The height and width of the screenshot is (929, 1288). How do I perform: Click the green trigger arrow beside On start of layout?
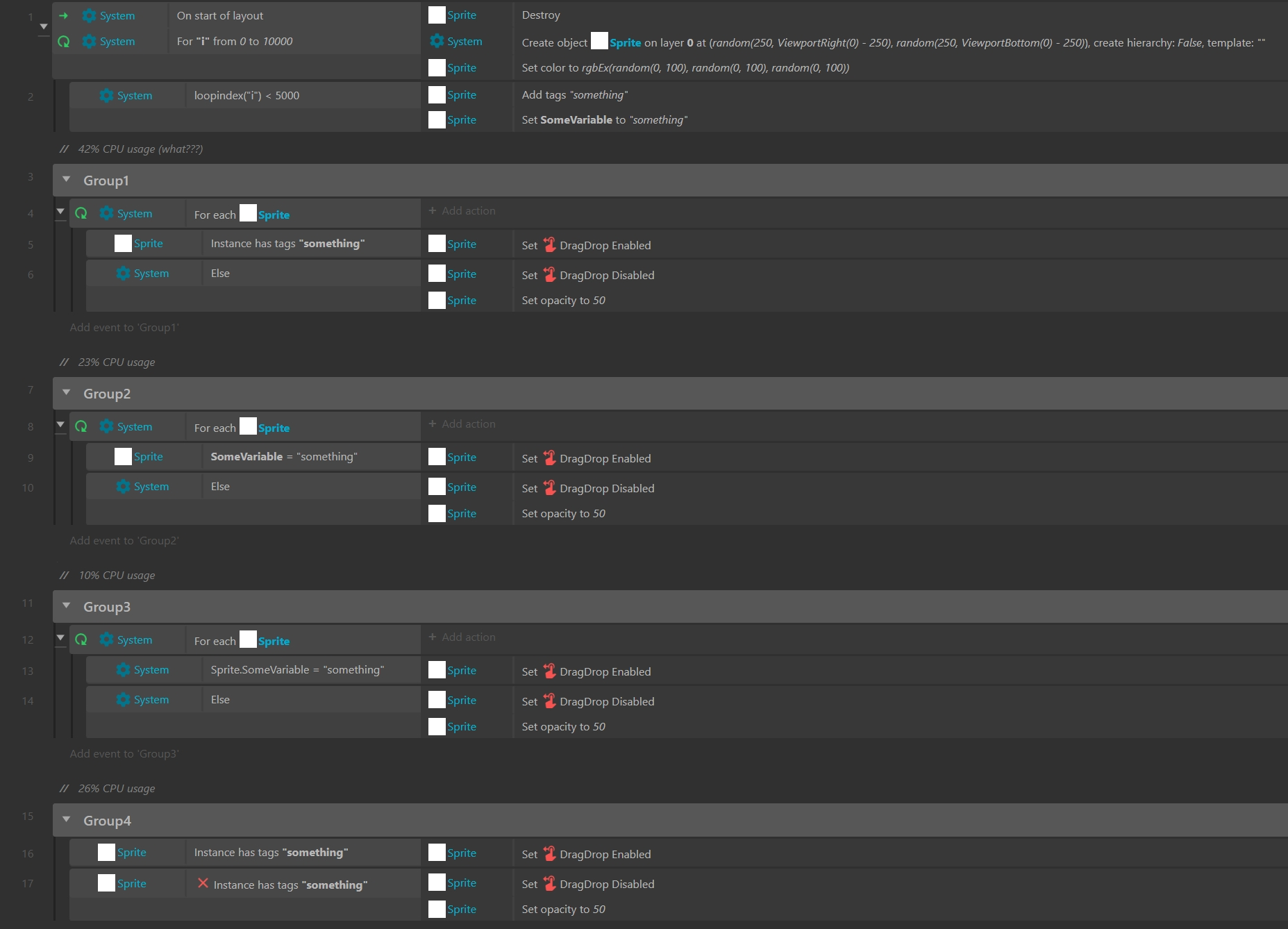[63, 16]
